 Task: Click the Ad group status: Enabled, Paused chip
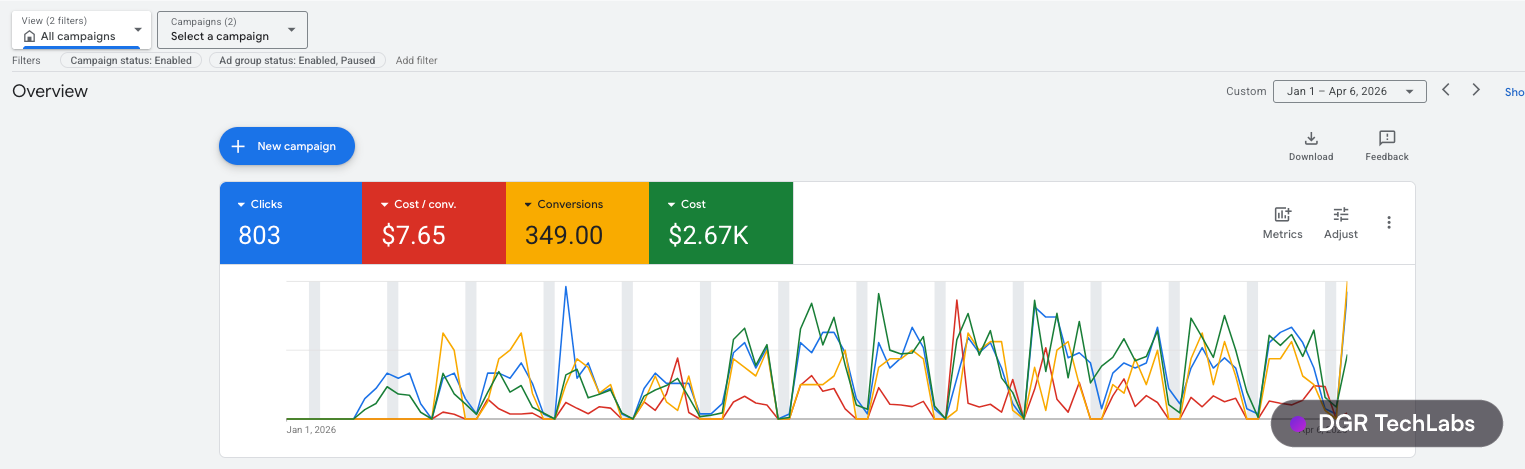[297, 60]
